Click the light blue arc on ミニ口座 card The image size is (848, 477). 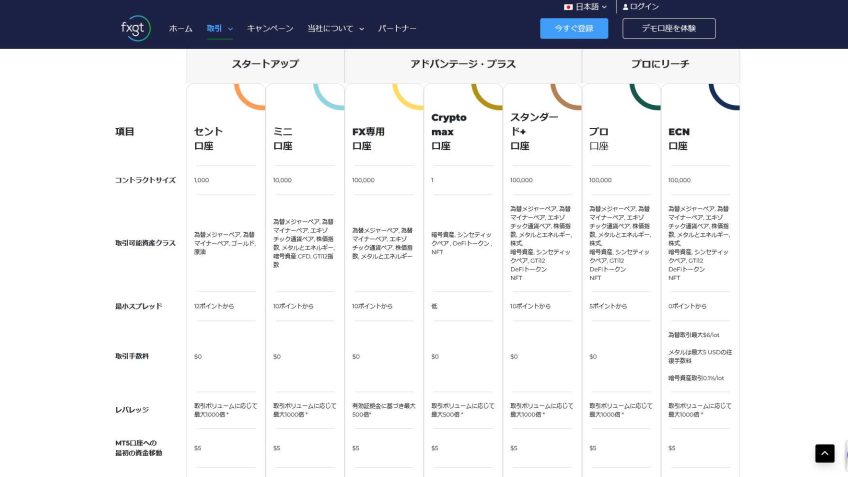pyautogui.click(x=329, y=95)
